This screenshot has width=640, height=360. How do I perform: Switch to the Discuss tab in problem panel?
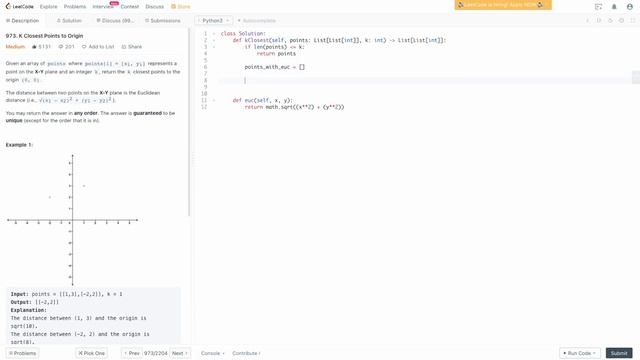[x=116, y=20]
